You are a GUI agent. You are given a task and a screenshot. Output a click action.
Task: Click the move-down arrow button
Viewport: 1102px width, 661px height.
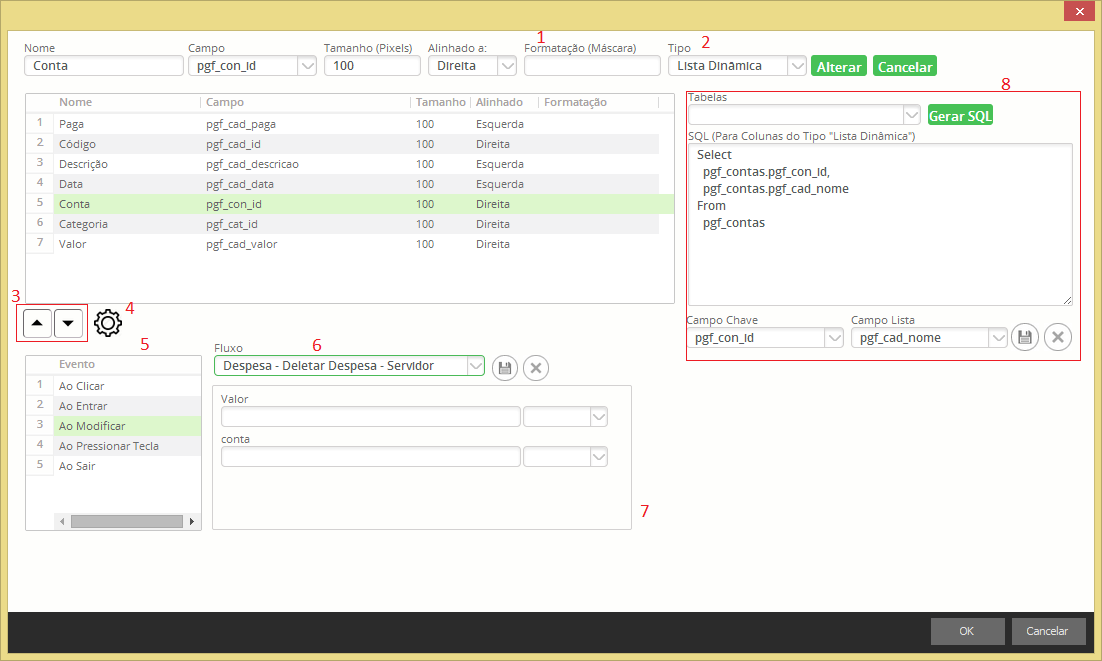[x=69, y=323]
